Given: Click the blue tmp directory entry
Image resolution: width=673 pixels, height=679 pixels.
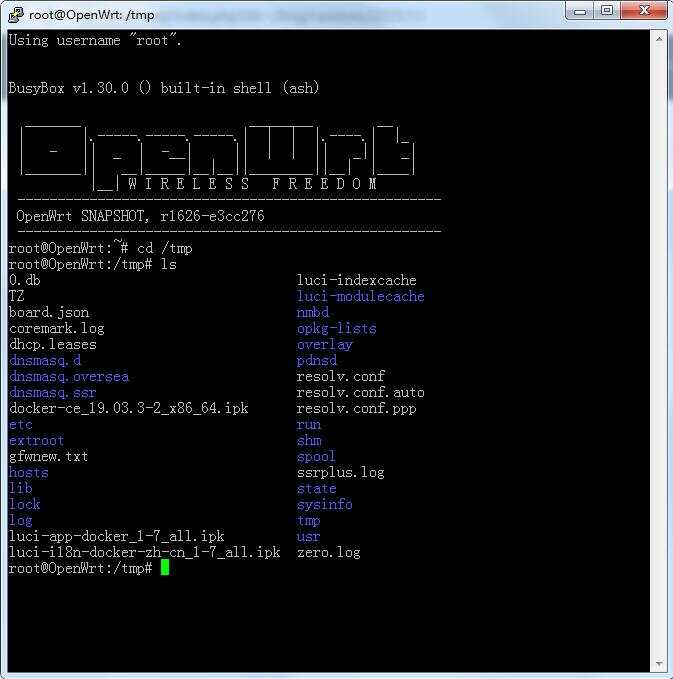Looking at the screenshot, I should [309, 521].
